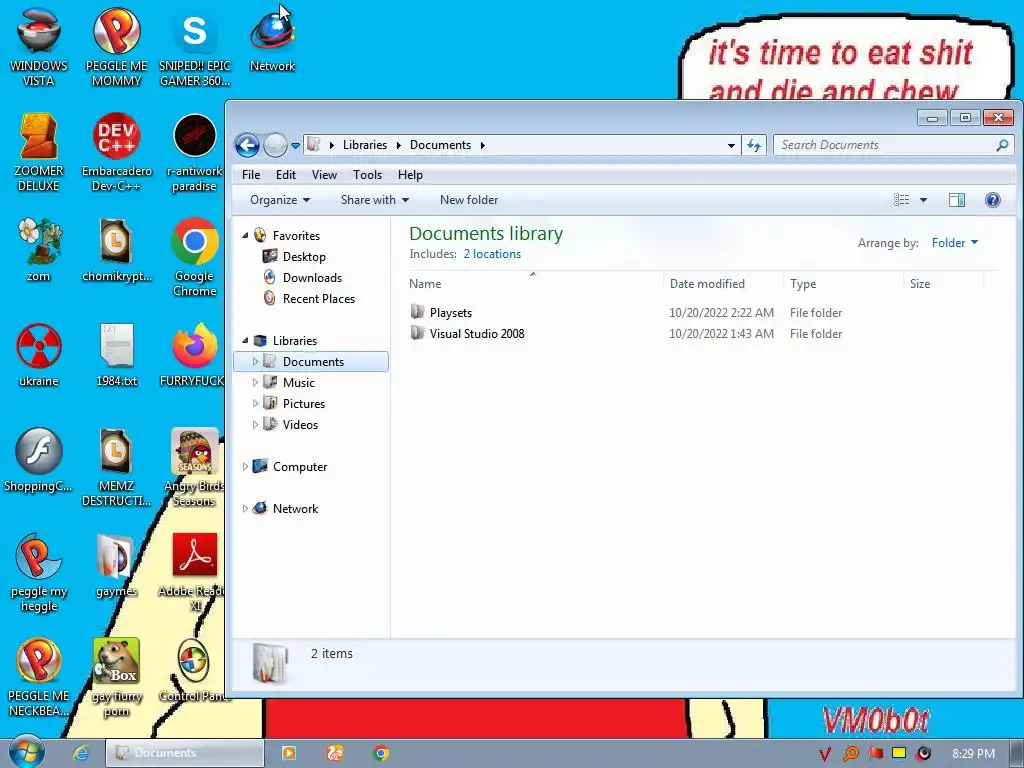The image size is (1024, 768).
Task: Open Windows Media Player from taskbar
Action: 289,753
